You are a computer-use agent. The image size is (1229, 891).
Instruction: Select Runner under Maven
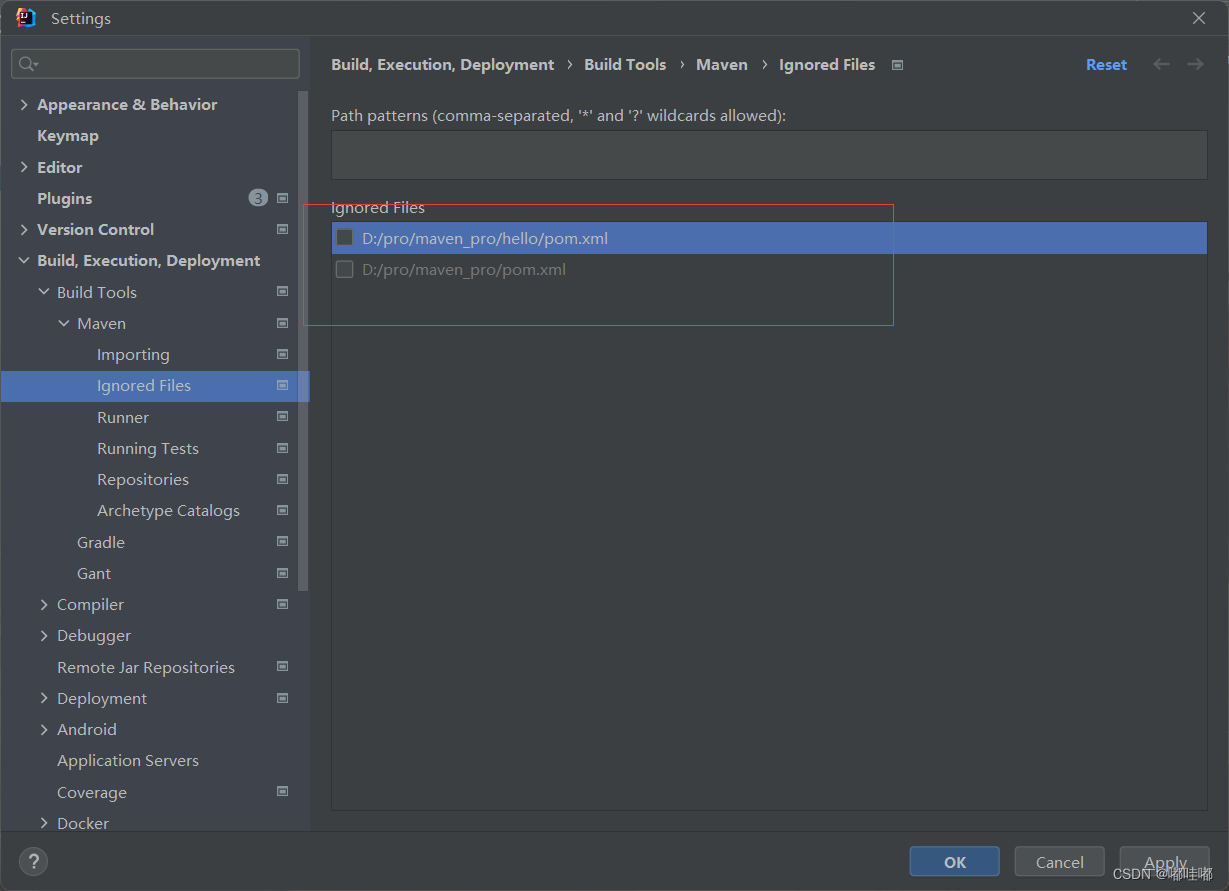coord(123,417)
